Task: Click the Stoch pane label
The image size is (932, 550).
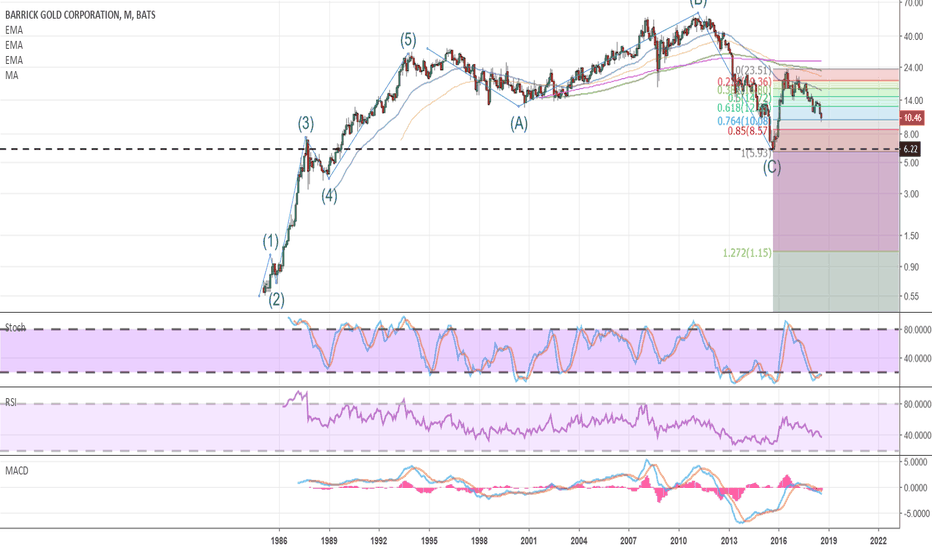Action: 15,328
